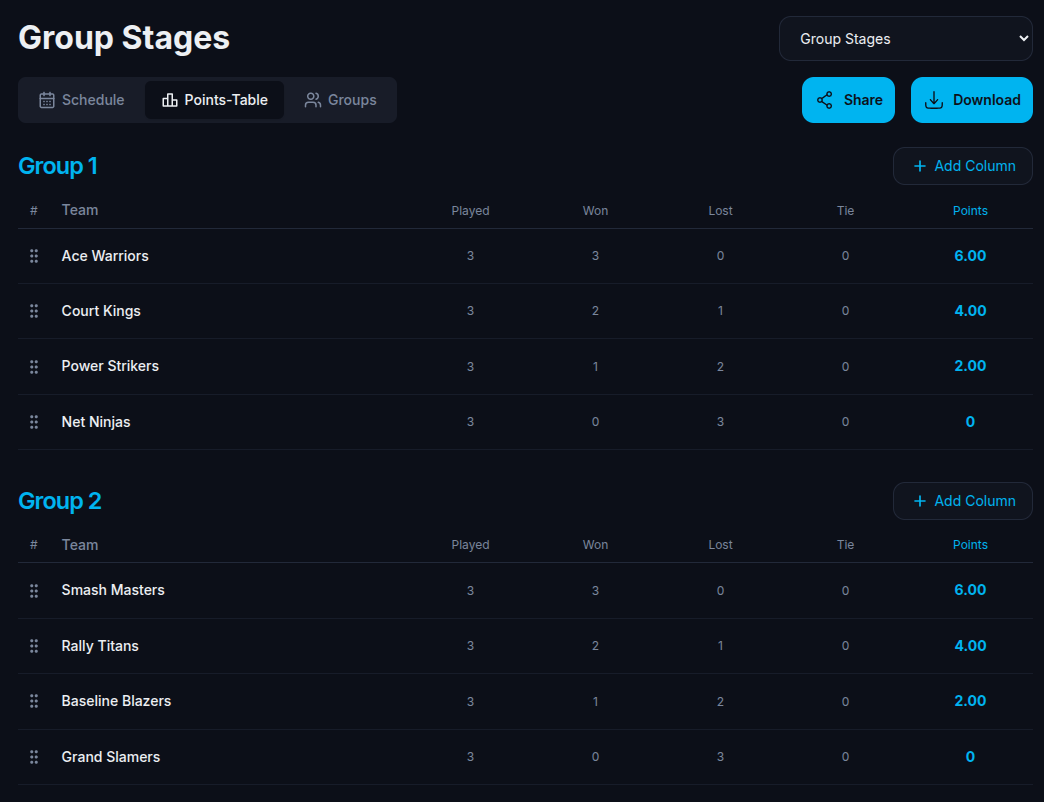Click the Points header in Group 2
The width and height of the screenshot is (1044, 802).
pyautogui.click(x=970, y=545)
